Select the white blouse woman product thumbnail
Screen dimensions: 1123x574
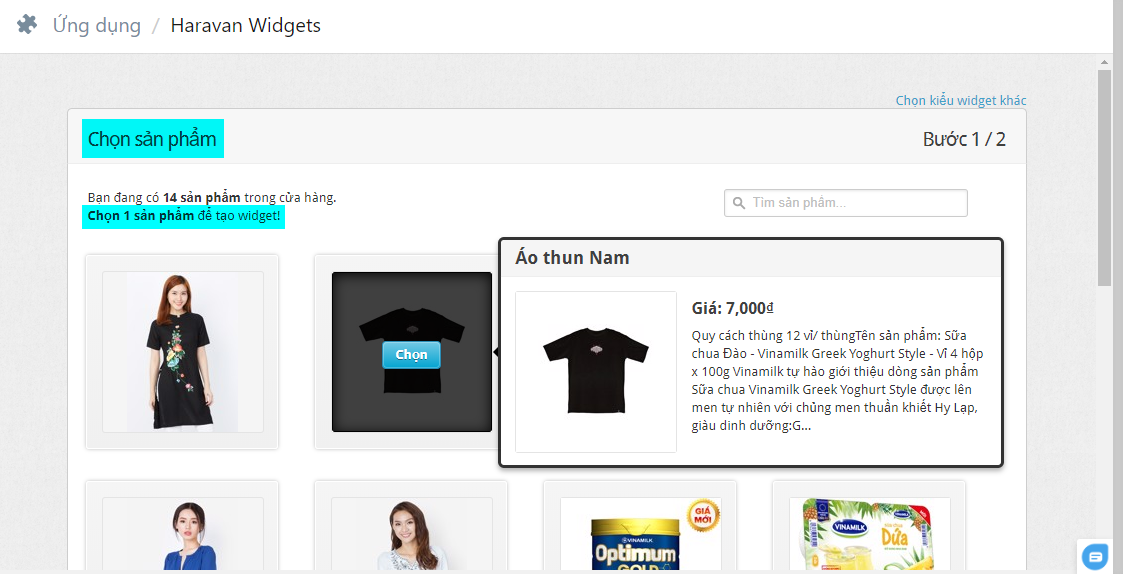pos(411,534)
